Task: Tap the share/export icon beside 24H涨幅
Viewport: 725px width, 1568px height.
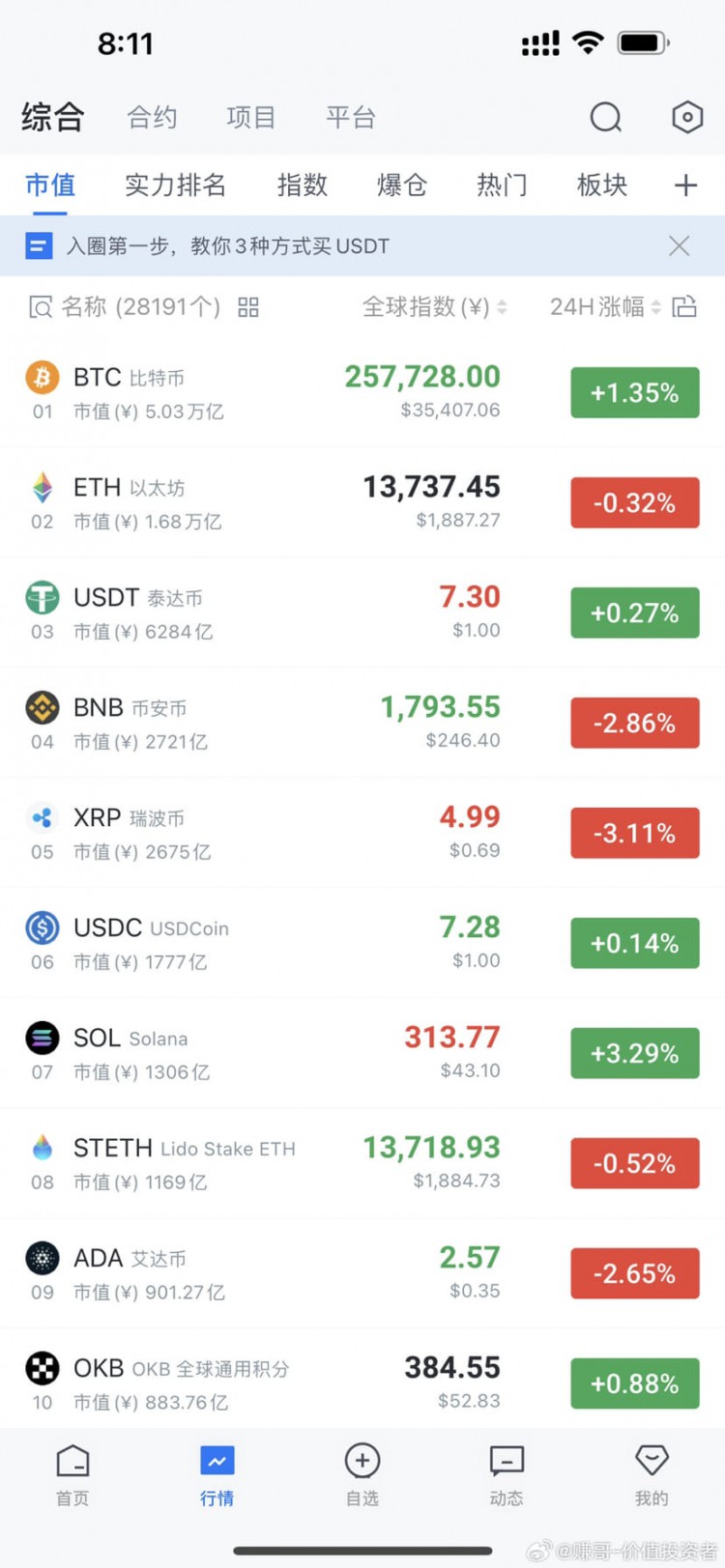Action: coord(684,306)
